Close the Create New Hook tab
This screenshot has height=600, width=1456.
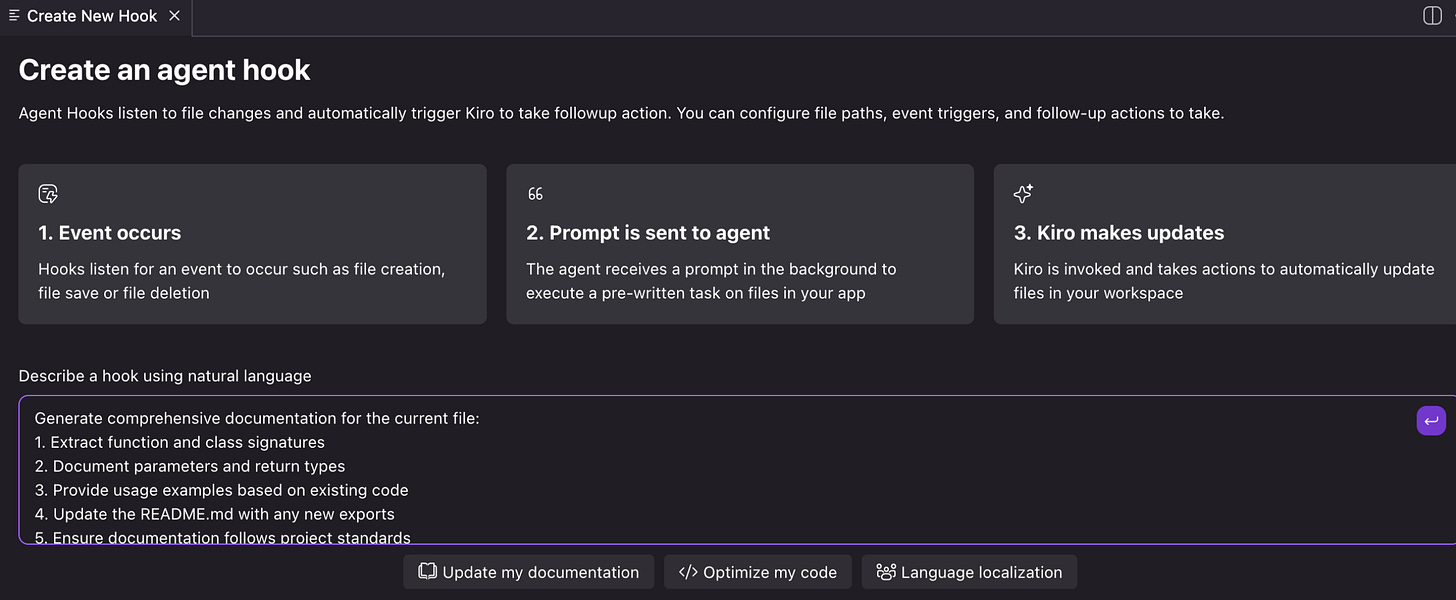(175, 16)
